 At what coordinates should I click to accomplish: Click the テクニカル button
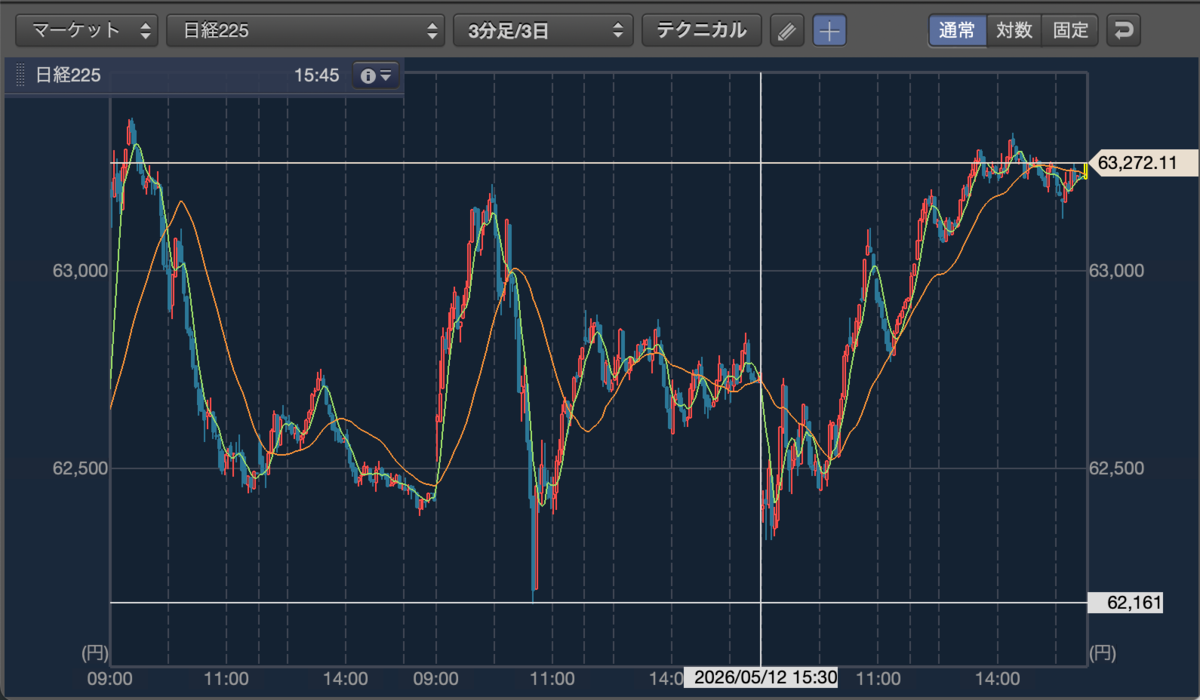coord(701,30)
